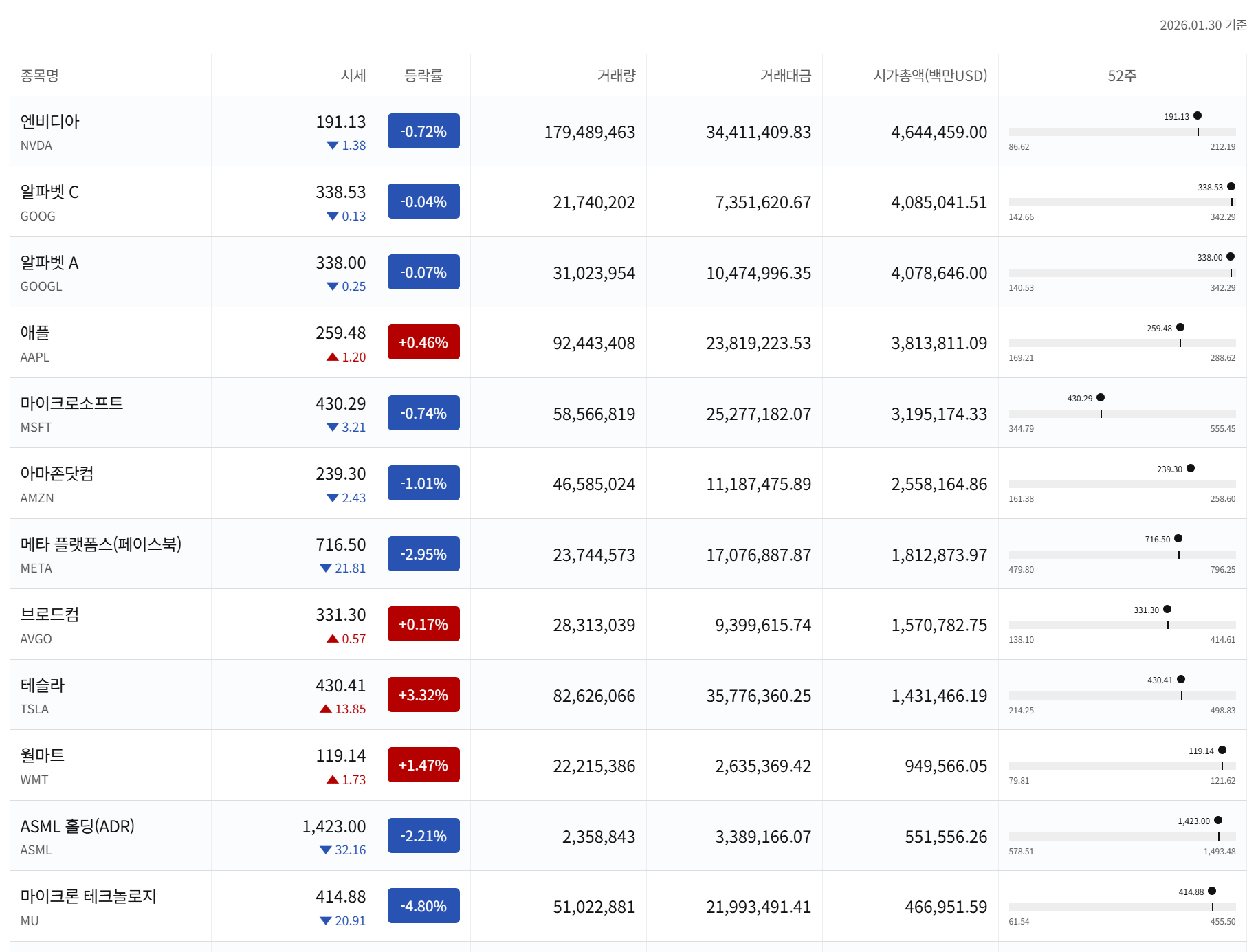The width and height of the screenshot is (1258, 952).
Task: Click the 52-week dot marker for AVGO
Action: pos(1167,609)
